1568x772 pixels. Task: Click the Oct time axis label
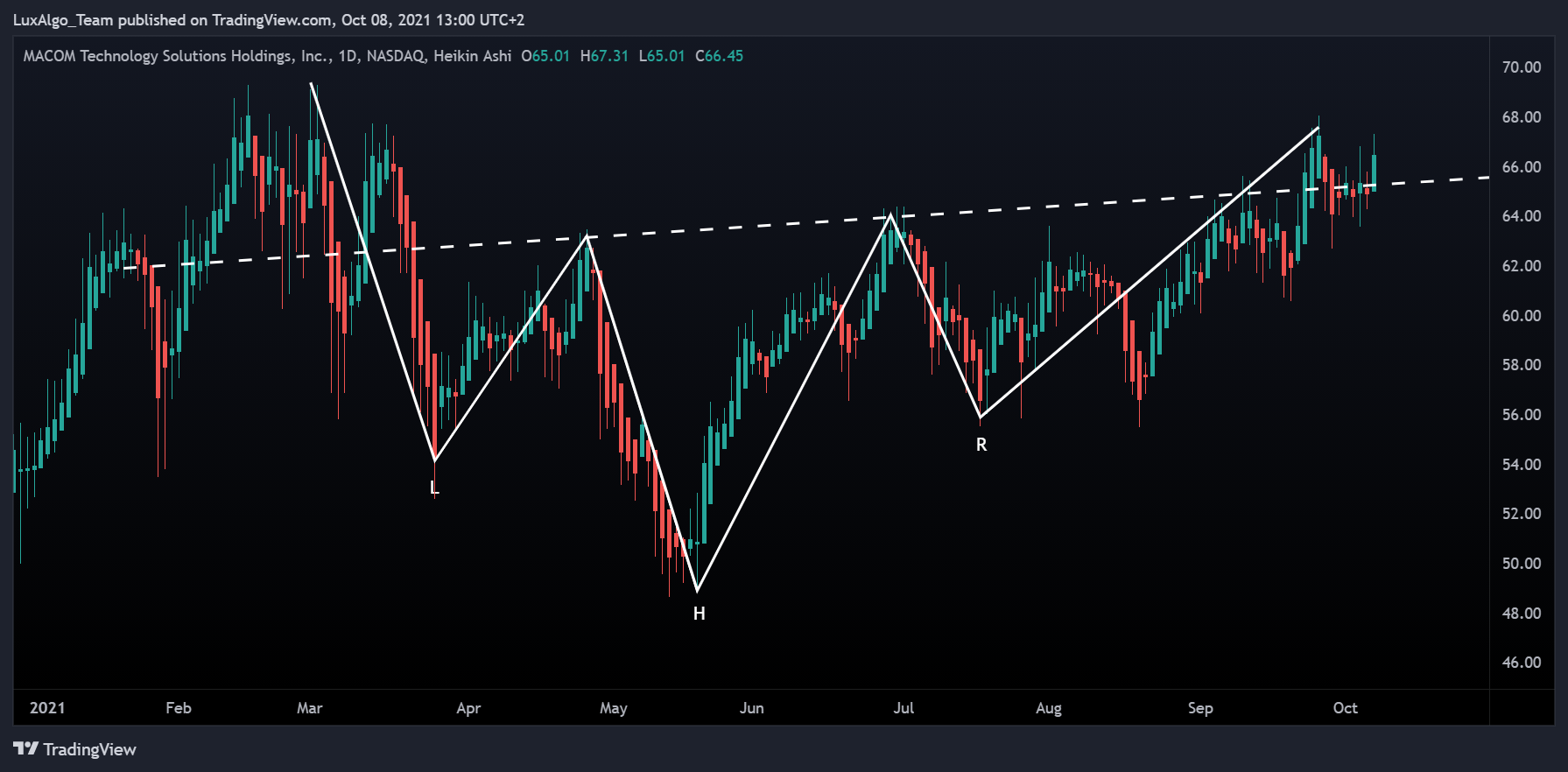(x=1346, y=708)
